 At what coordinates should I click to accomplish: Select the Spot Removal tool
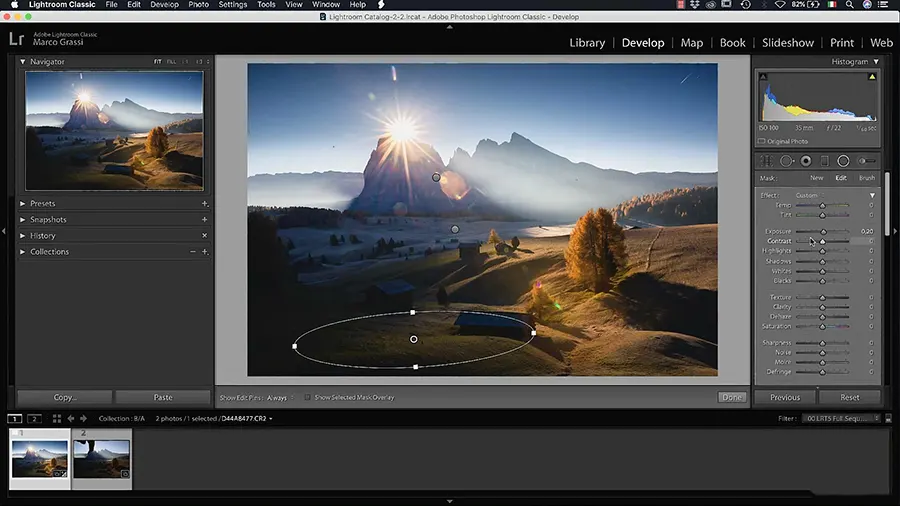point(786,161)
